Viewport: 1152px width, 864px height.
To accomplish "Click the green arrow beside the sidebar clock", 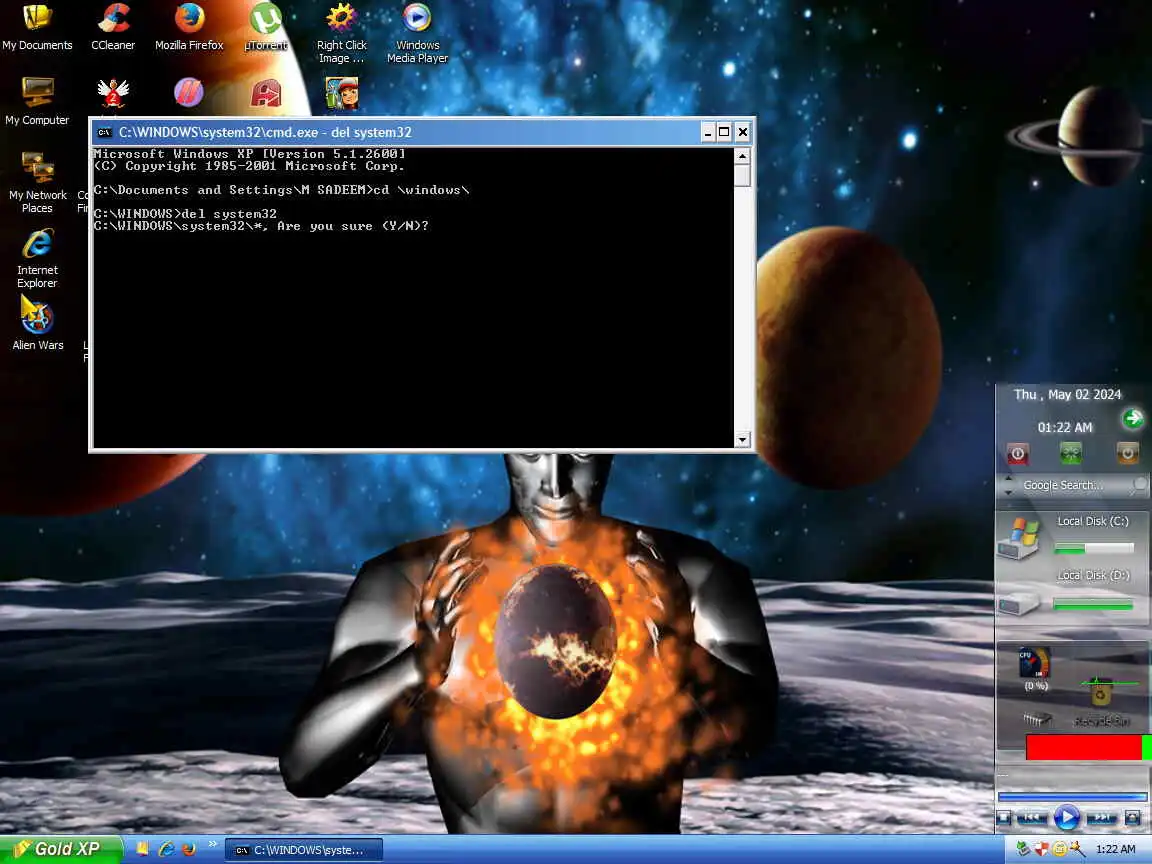I will 1133,419.
